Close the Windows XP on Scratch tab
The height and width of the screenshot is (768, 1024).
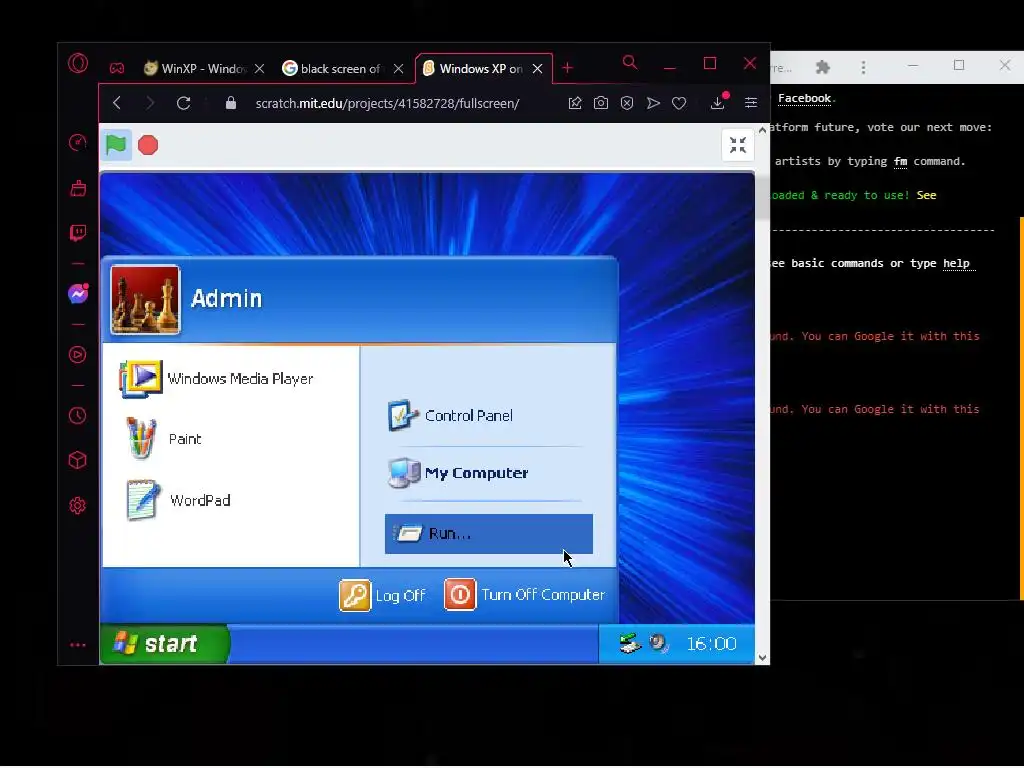point(537,69)
